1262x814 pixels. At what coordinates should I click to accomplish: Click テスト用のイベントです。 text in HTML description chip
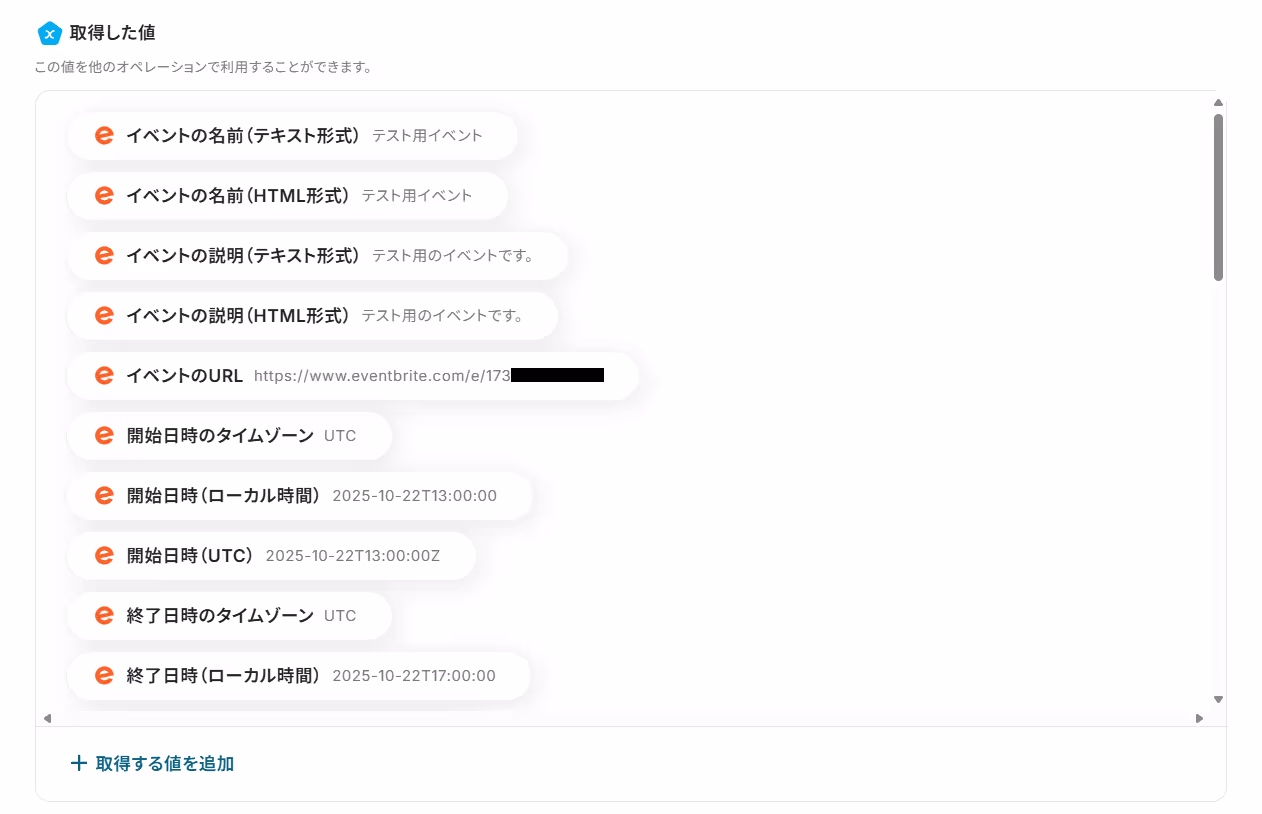click(443, 316)
